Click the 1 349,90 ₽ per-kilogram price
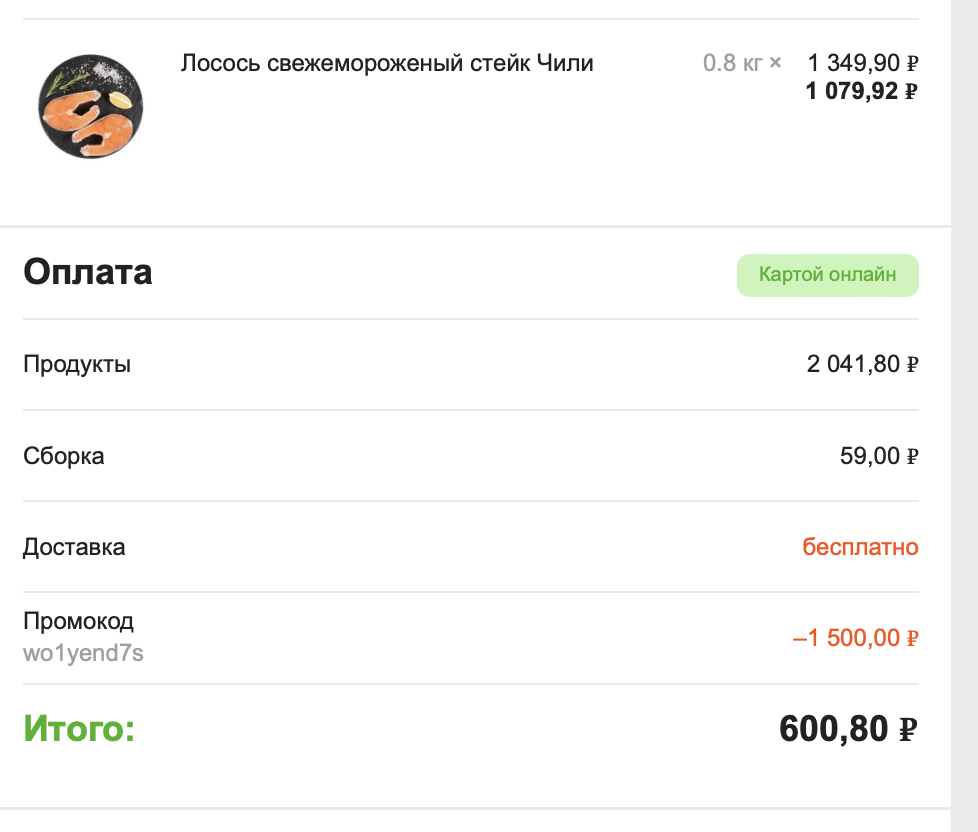The image size is (978, 832). (x=863, y=63)
